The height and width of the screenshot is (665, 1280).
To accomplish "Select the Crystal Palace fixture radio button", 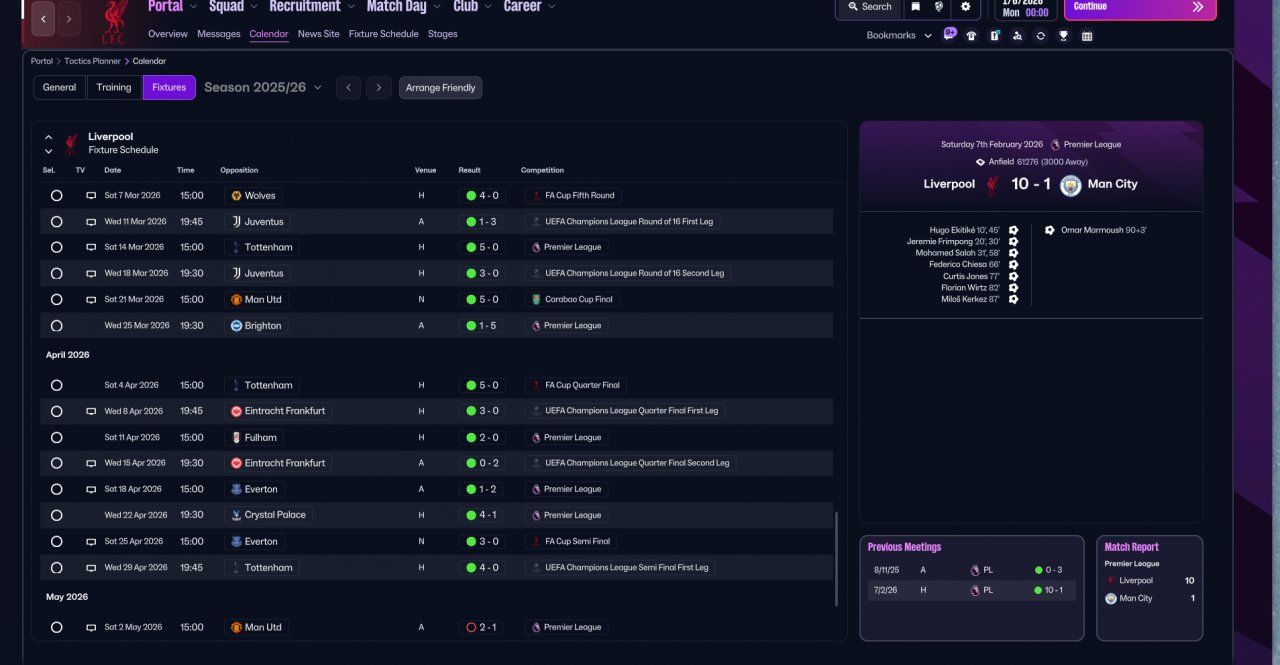I will coord(56,515).
